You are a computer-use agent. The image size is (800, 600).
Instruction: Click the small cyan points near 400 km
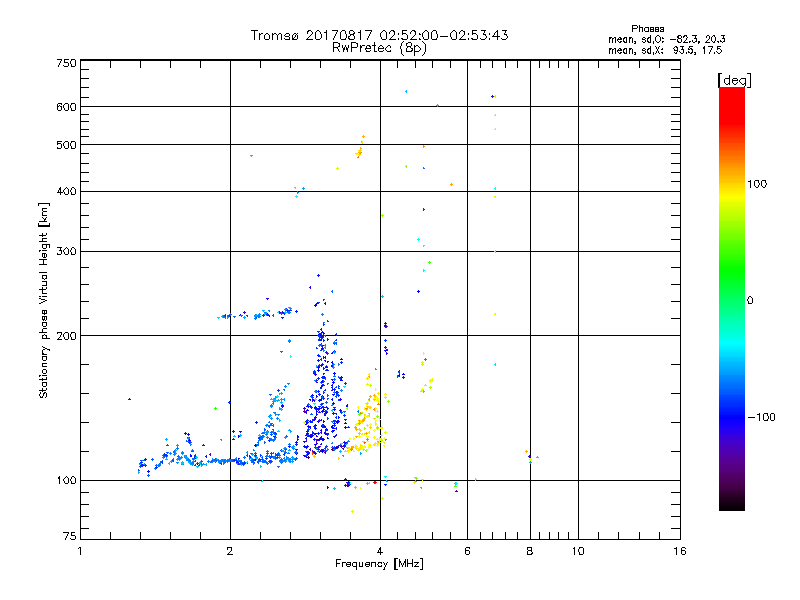299,191
